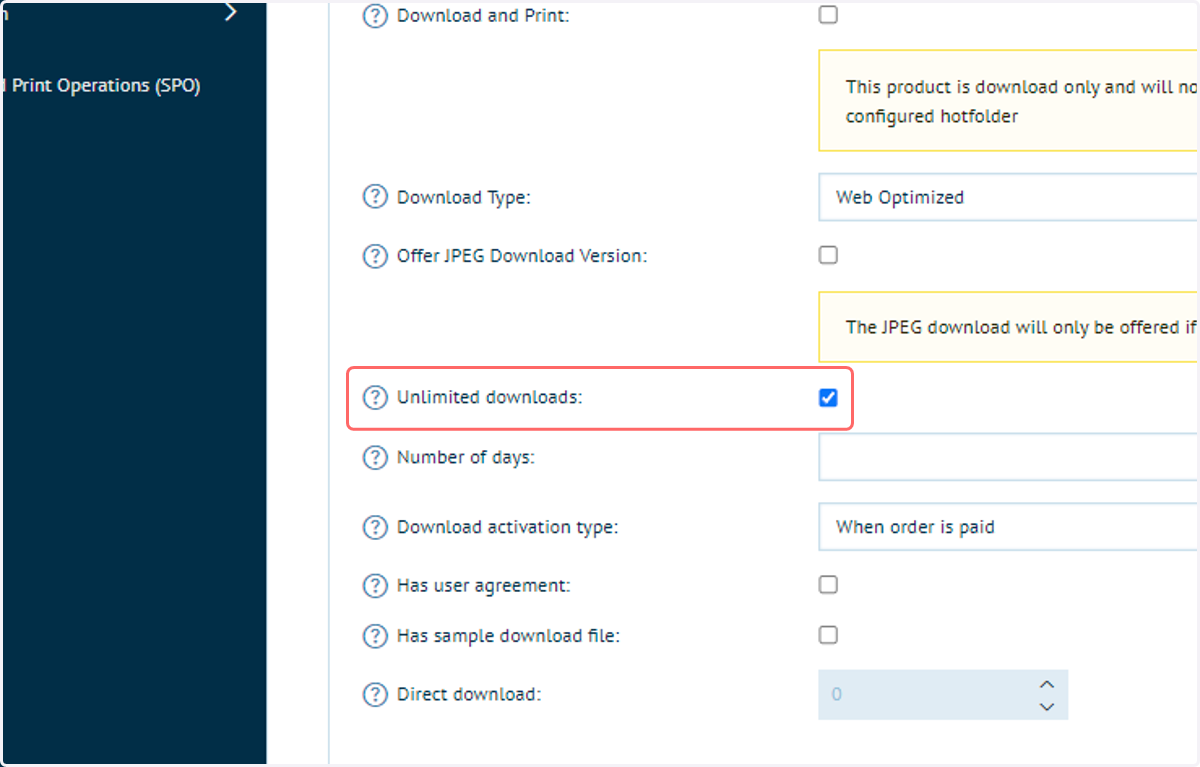Click help icon for Has sample download file
Screen dimensions: 1200x767
[374, 636]
